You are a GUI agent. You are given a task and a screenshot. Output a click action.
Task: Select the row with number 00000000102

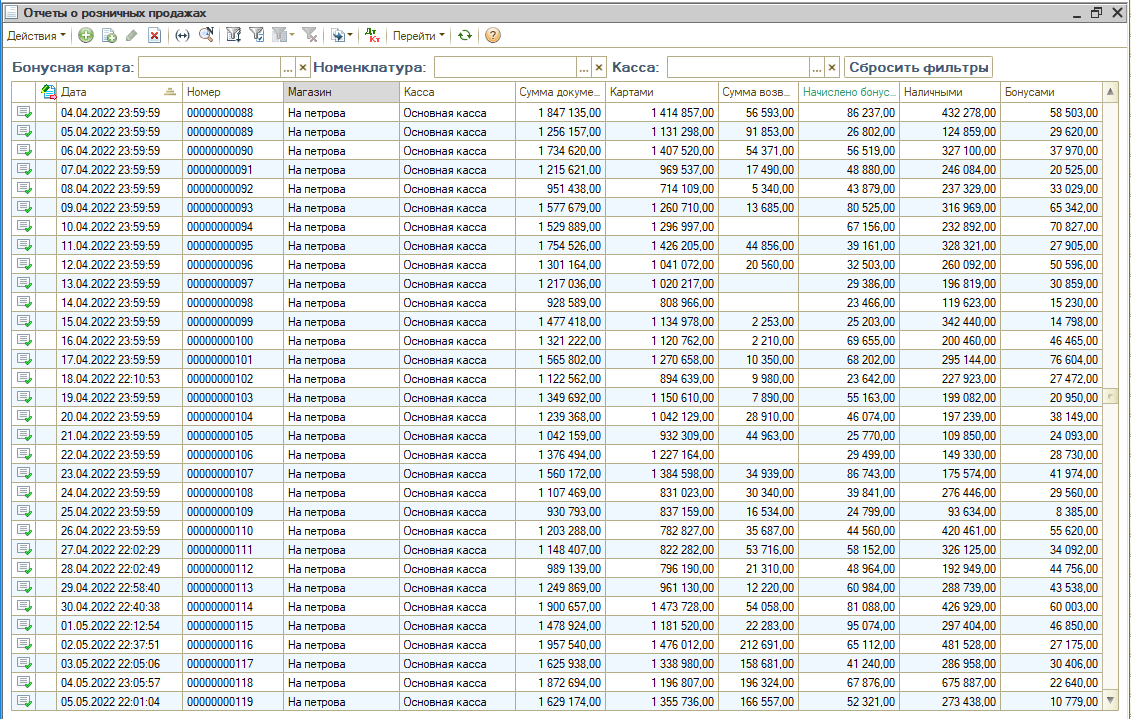pyautogui.click(x=220, y=379)
